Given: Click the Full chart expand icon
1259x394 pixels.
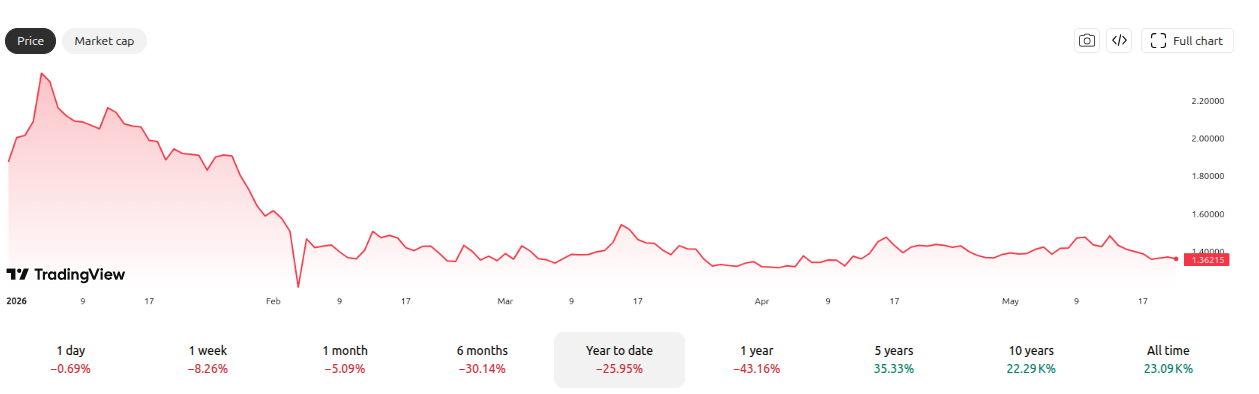Looking at the screenshot, I should 1159,41.
